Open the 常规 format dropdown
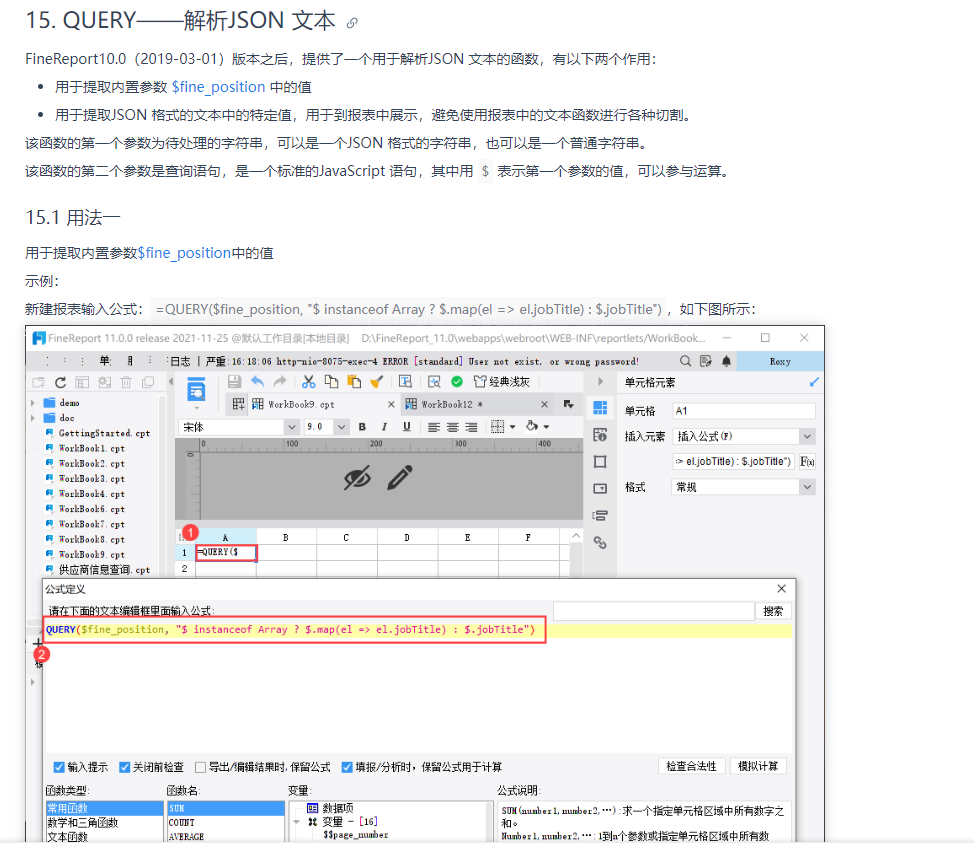 click(x=807, y=487)
